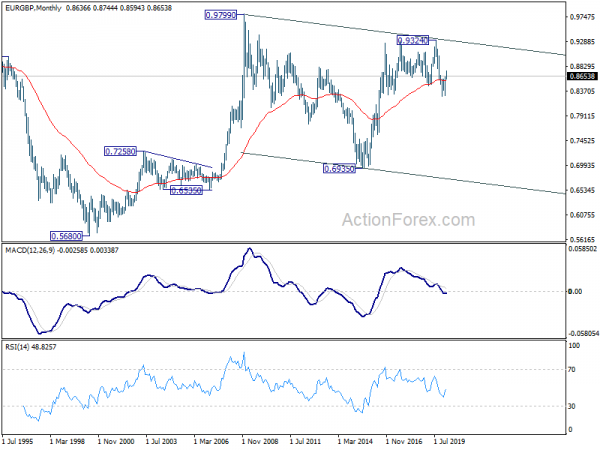
Task: Click the RSI 70 level label
Action: coord(572,370)
